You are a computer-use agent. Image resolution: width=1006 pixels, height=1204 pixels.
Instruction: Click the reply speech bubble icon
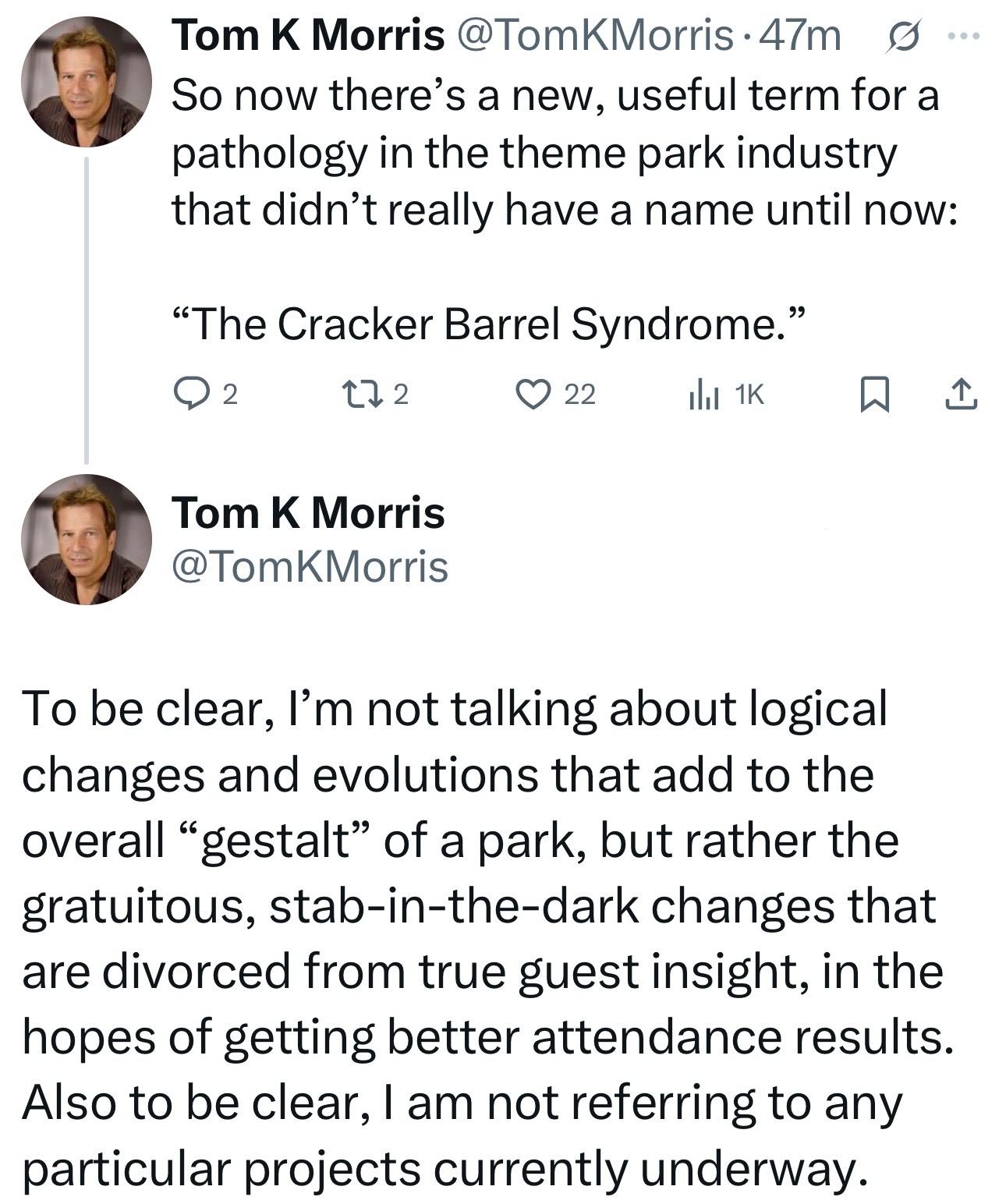(x=189, y=395)
